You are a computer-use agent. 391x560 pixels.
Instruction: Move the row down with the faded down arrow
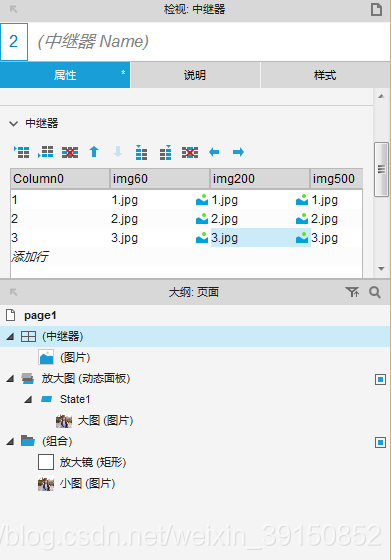pos(118,152)
